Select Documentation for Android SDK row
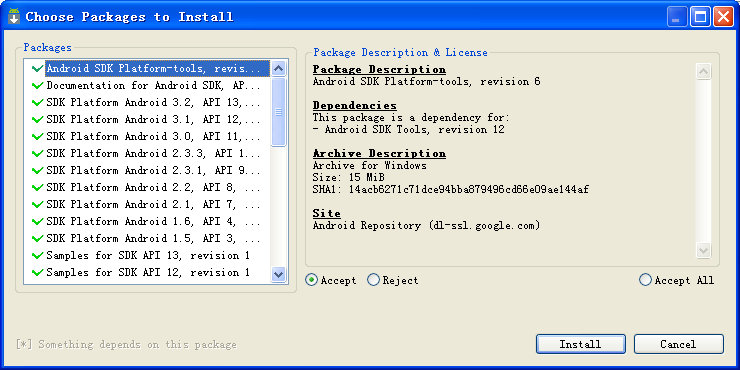Image resolution: width=740 pixels, height=370 pixels. point(147,85)
